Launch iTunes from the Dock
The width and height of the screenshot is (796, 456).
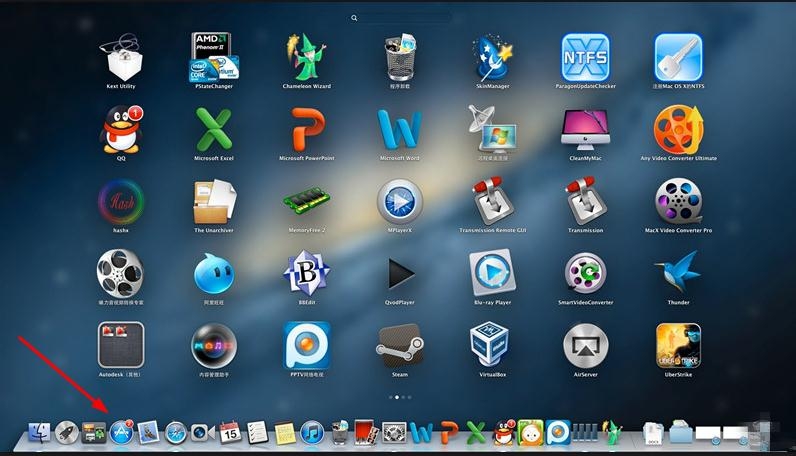312,433
